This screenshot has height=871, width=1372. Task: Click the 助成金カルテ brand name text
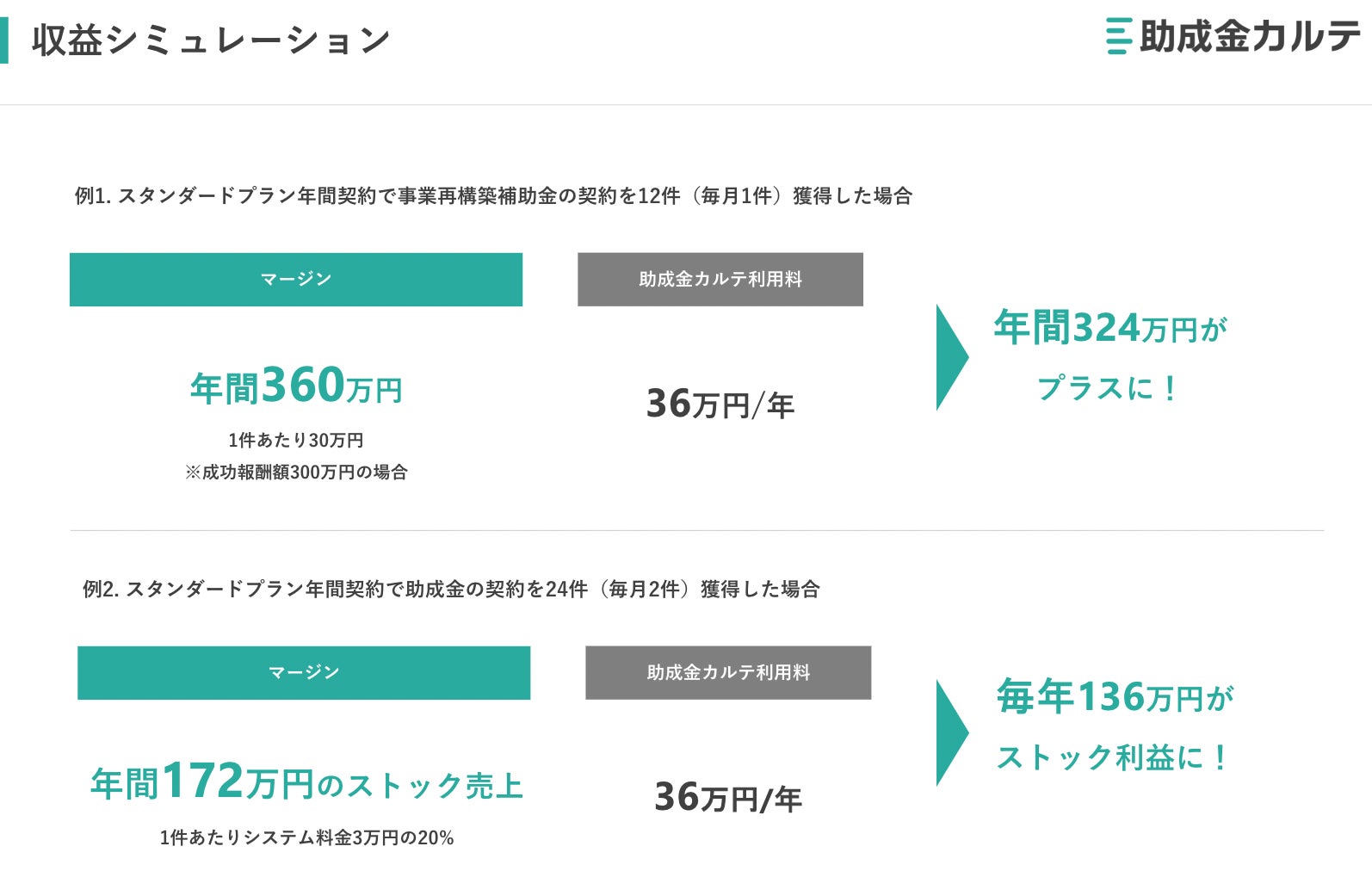pos(1249,36)
